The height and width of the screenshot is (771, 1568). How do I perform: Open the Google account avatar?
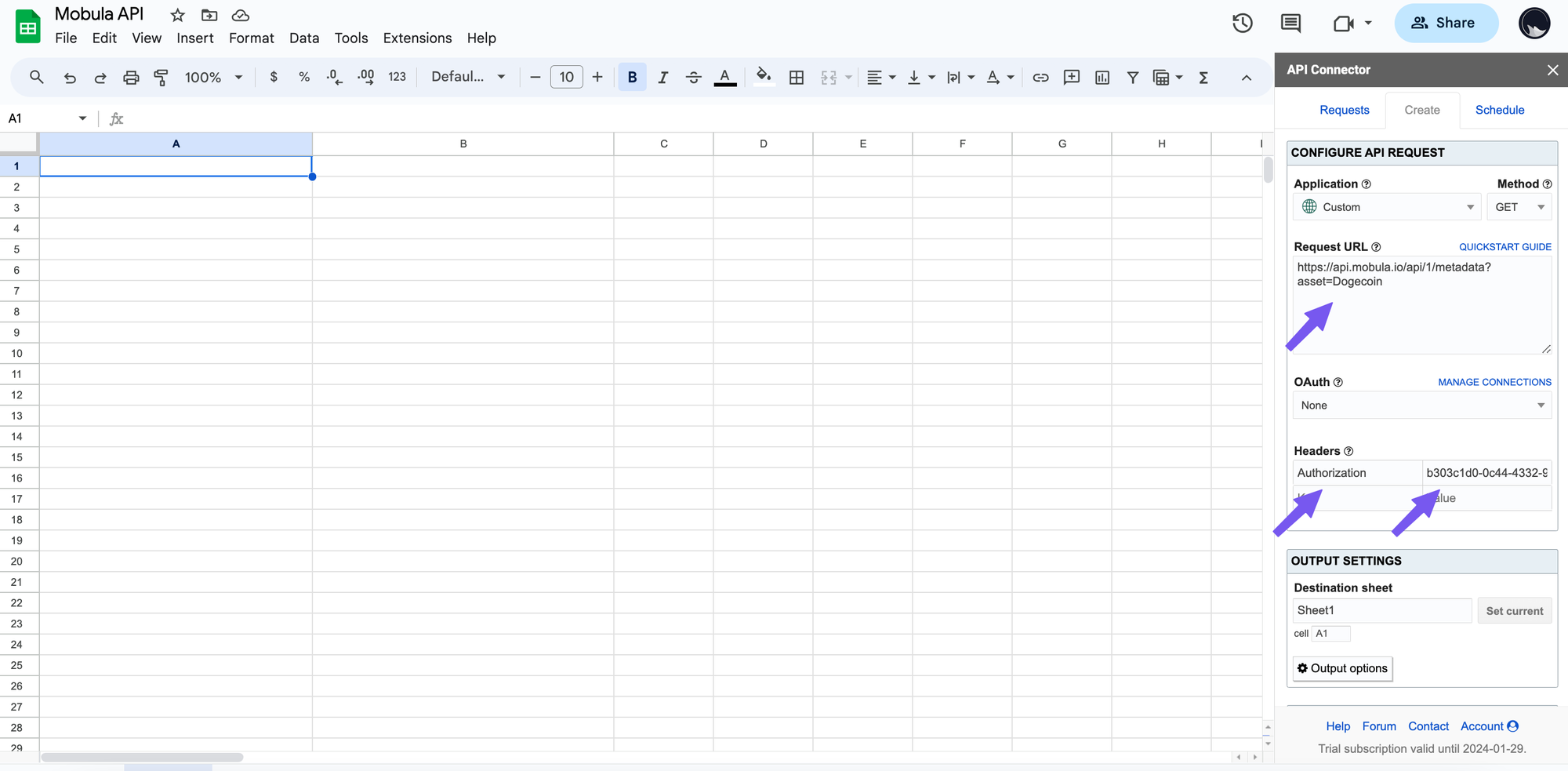[1534, 24]
